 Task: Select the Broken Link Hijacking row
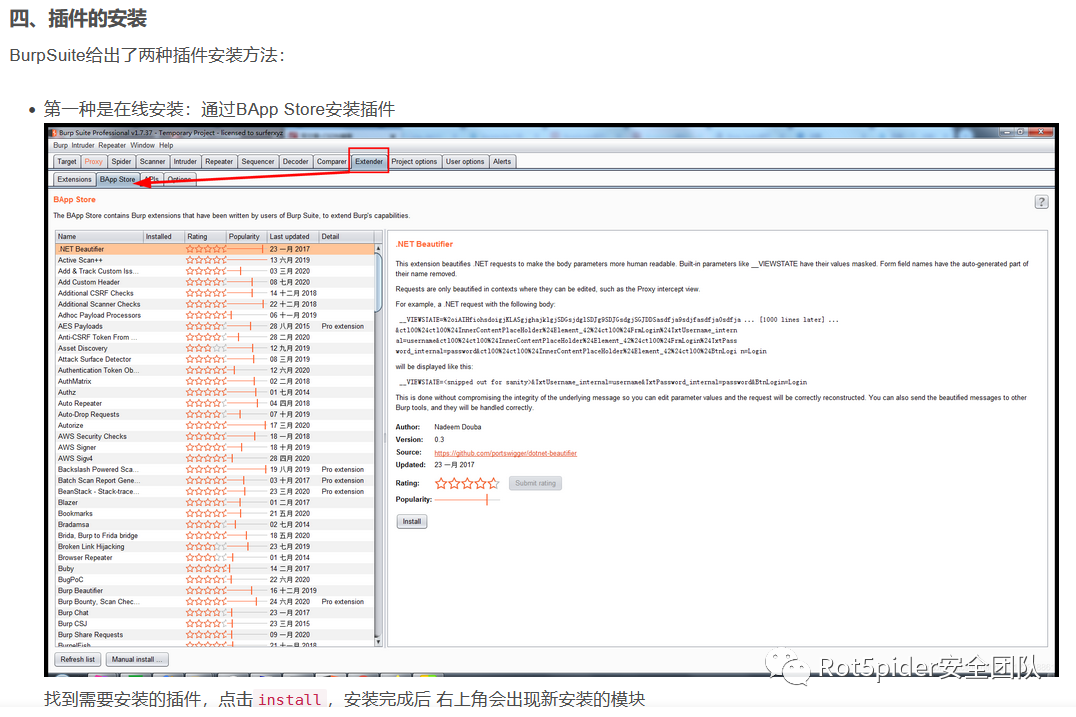(x=215, y=546)
